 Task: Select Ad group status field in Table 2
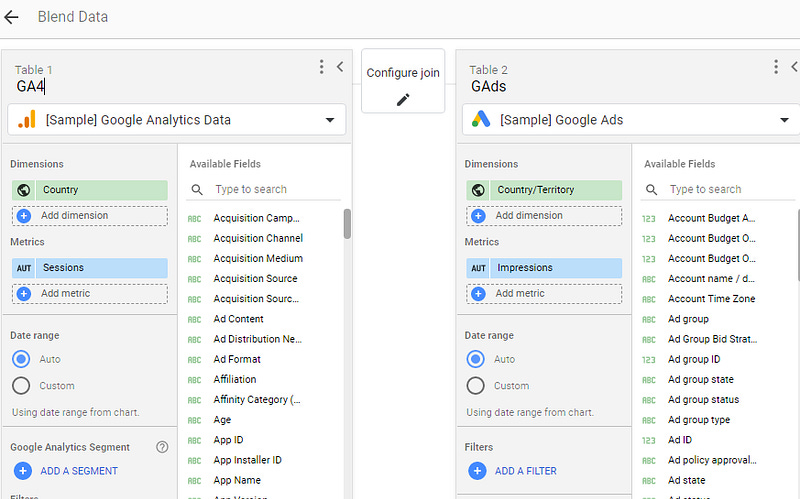[x=704, y=400]
